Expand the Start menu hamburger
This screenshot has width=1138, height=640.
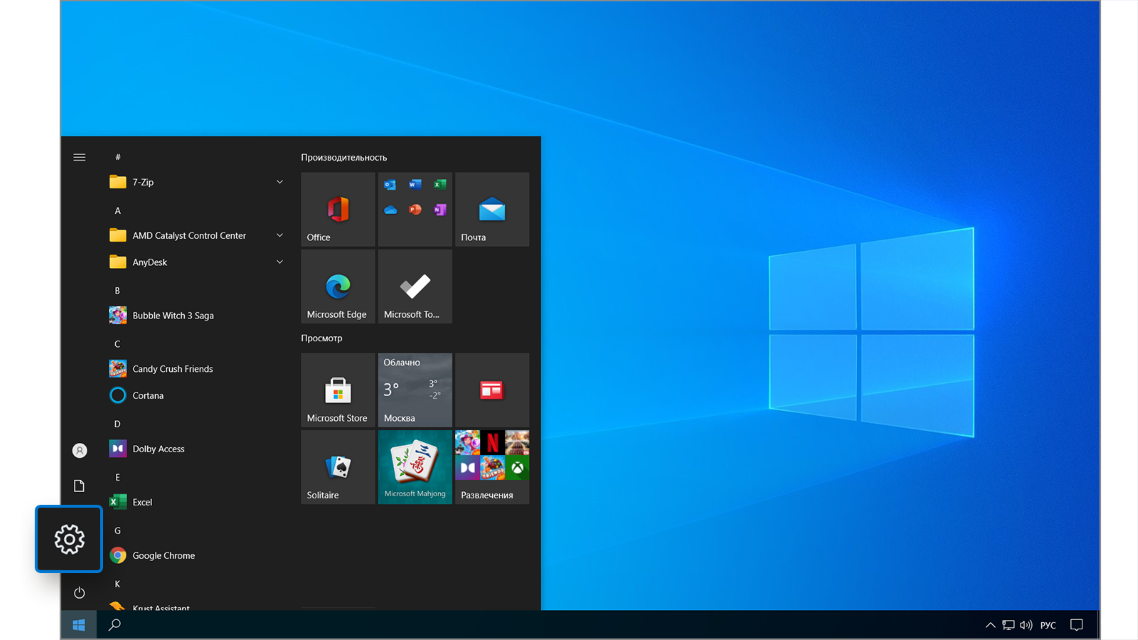point(79,157)
